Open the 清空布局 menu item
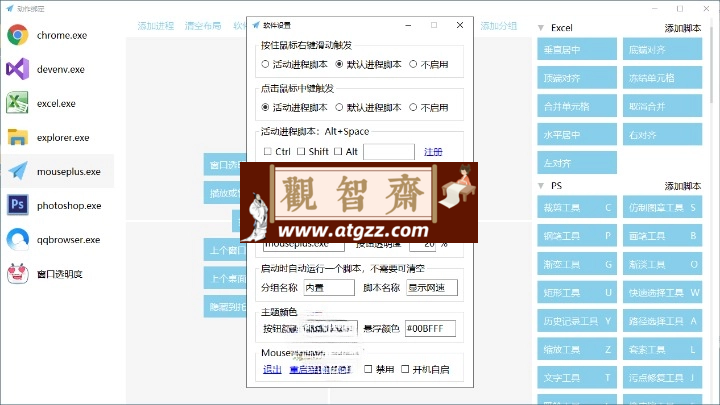 203,26
